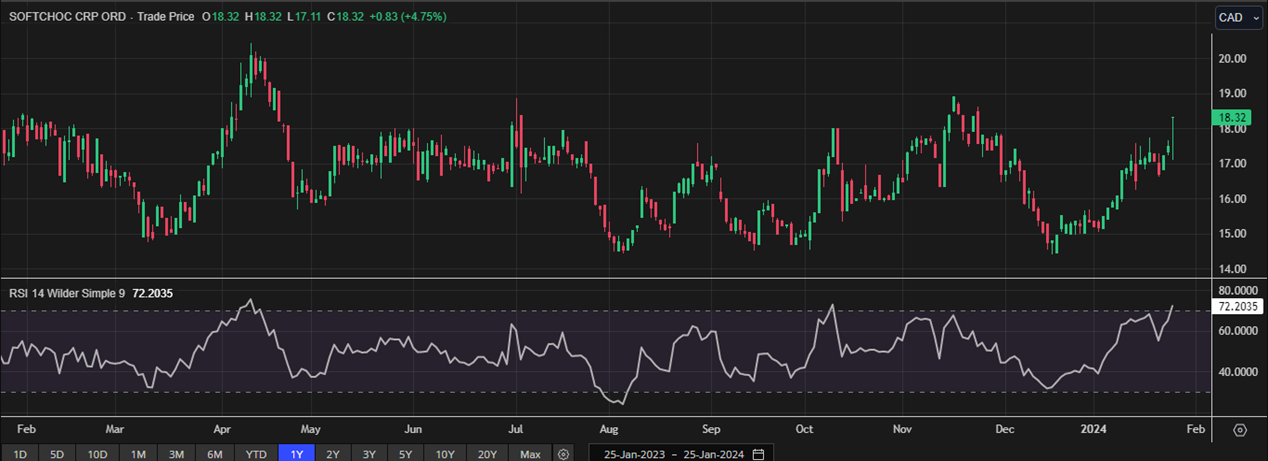
Task: Switch to the 10D time range
Action: pyautogui.click(x=97, y=454)
